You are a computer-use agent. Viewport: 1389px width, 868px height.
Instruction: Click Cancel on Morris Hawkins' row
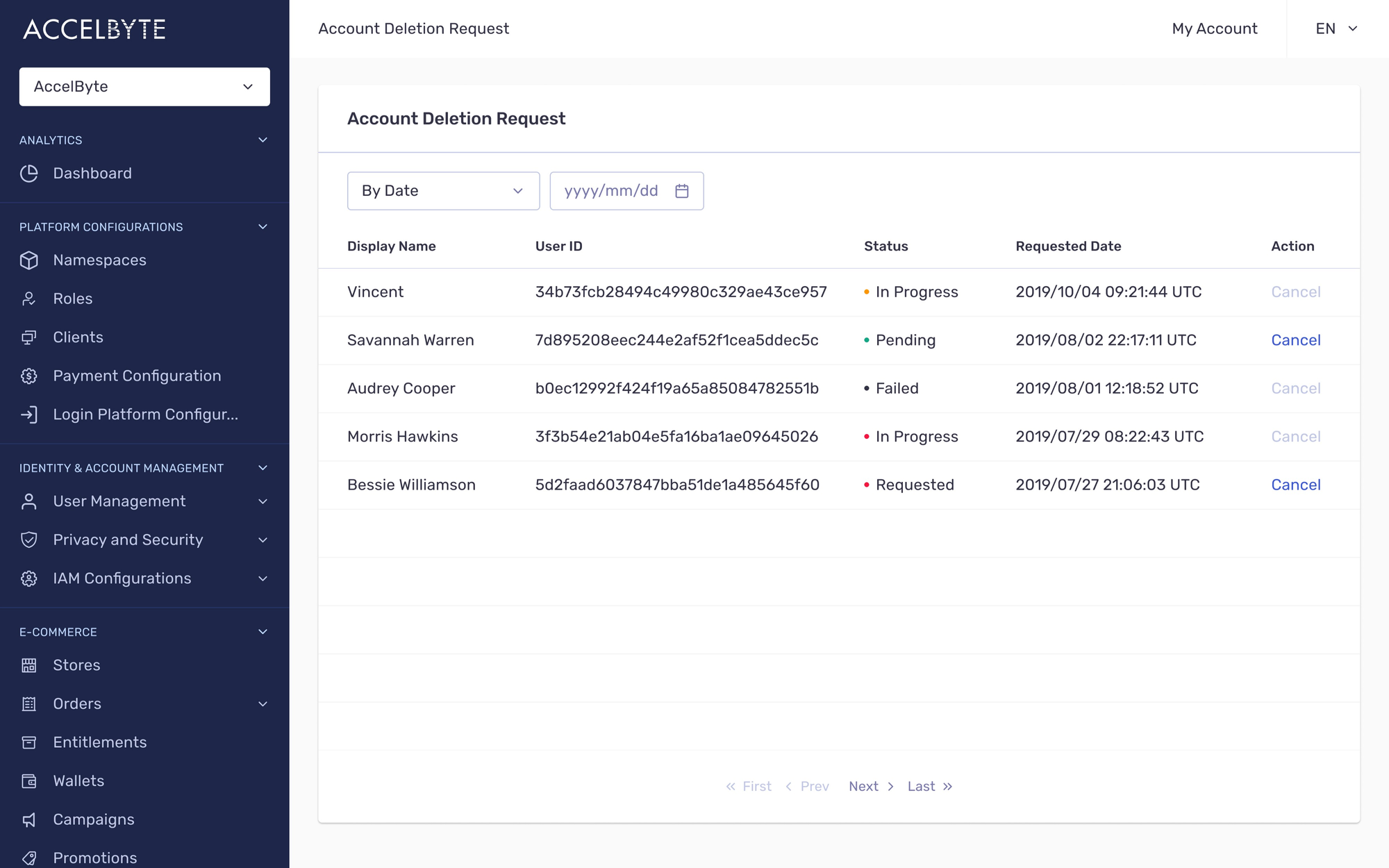click(1296, 437)
